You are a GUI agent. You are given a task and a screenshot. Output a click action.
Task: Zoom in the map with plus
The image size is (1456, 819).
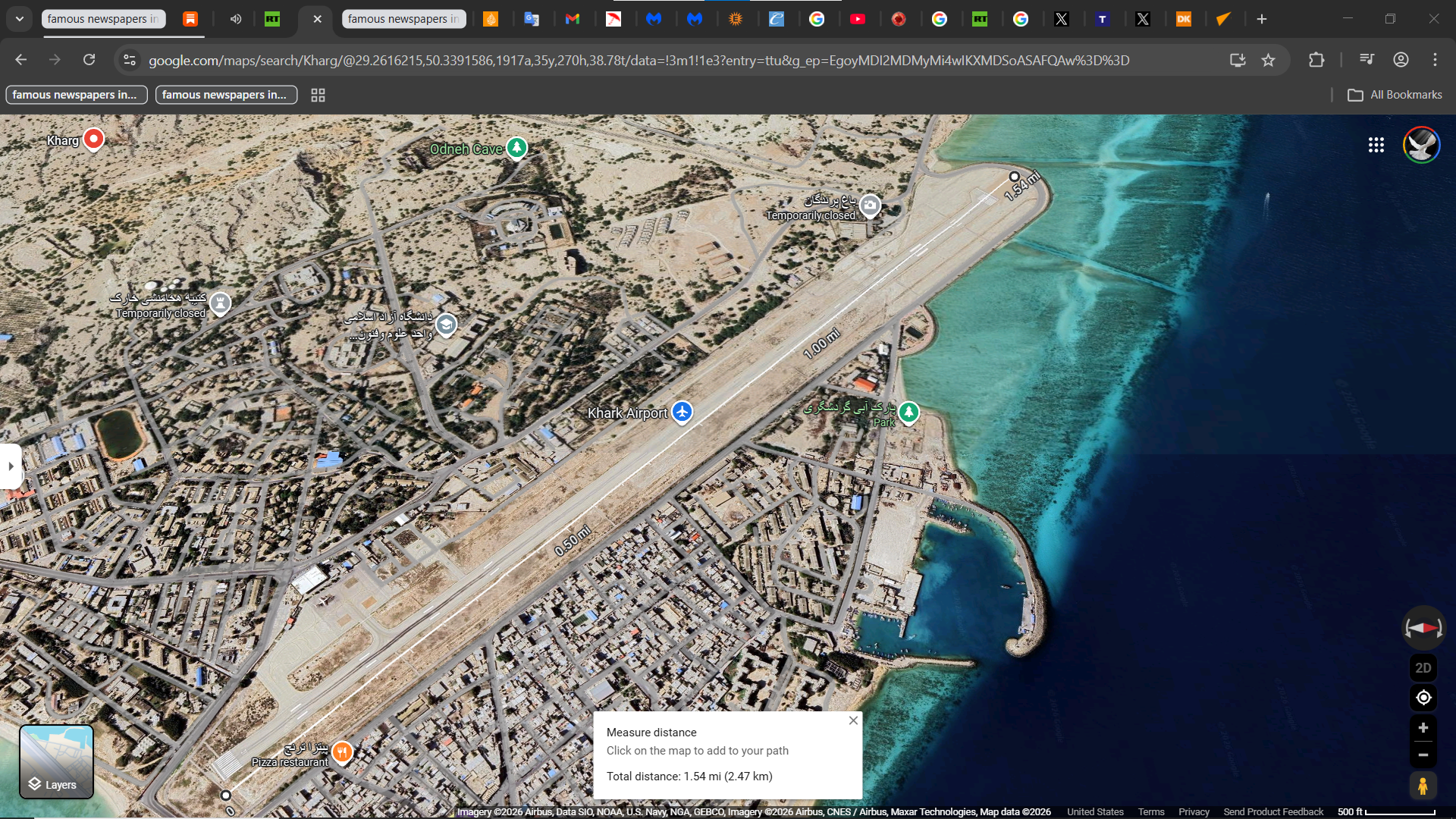pyautogui.click(x=1423, y=728)
